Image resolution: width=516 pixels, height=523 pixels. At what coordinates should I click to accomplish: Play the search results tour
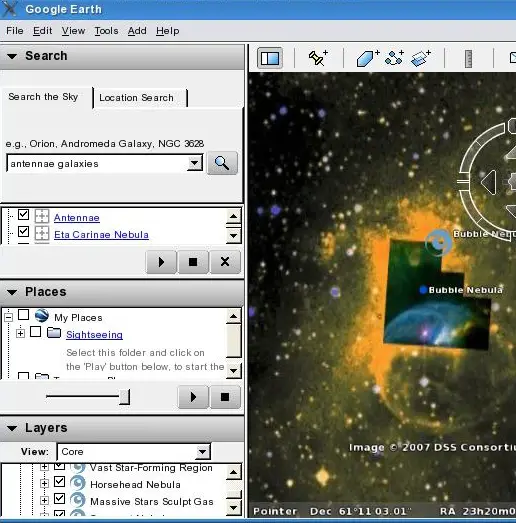click(x=161, y=262)
